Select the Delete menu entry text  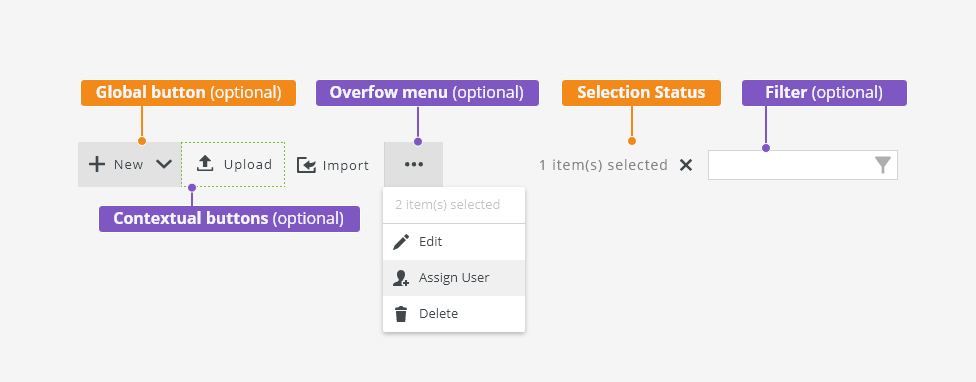pyautogui.click(x=438, y=314)
